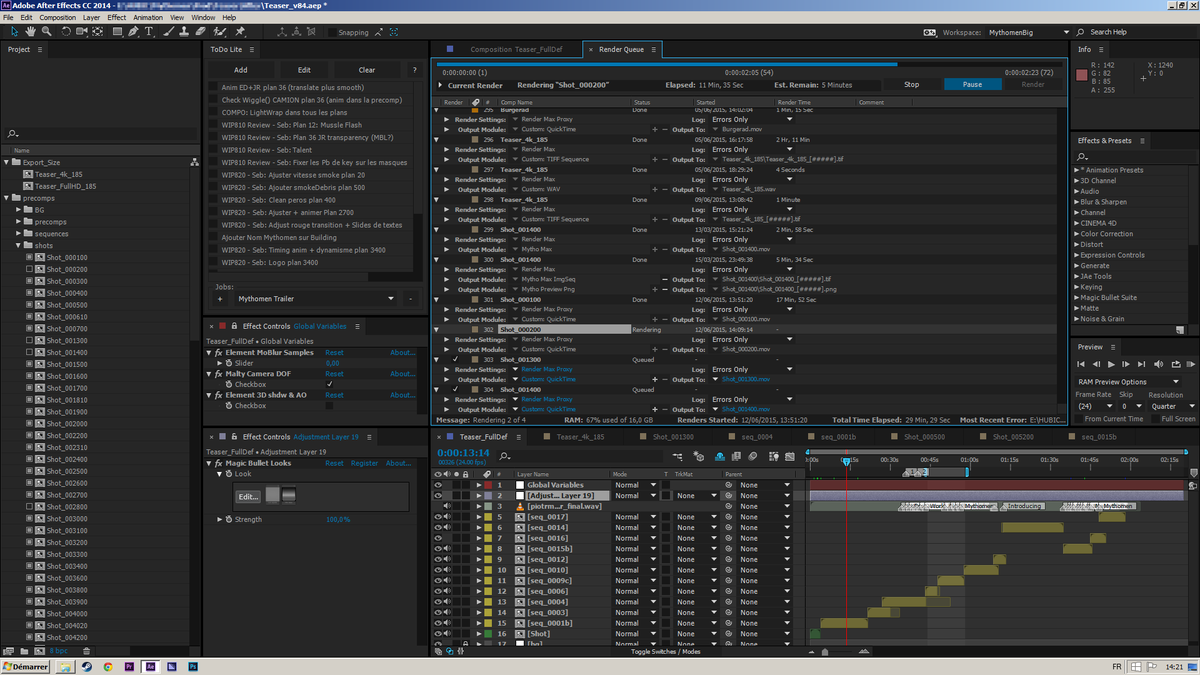Select the Rotation tool
The height and width of the screenshot is (675, 1200).
[x=66, y=33]
